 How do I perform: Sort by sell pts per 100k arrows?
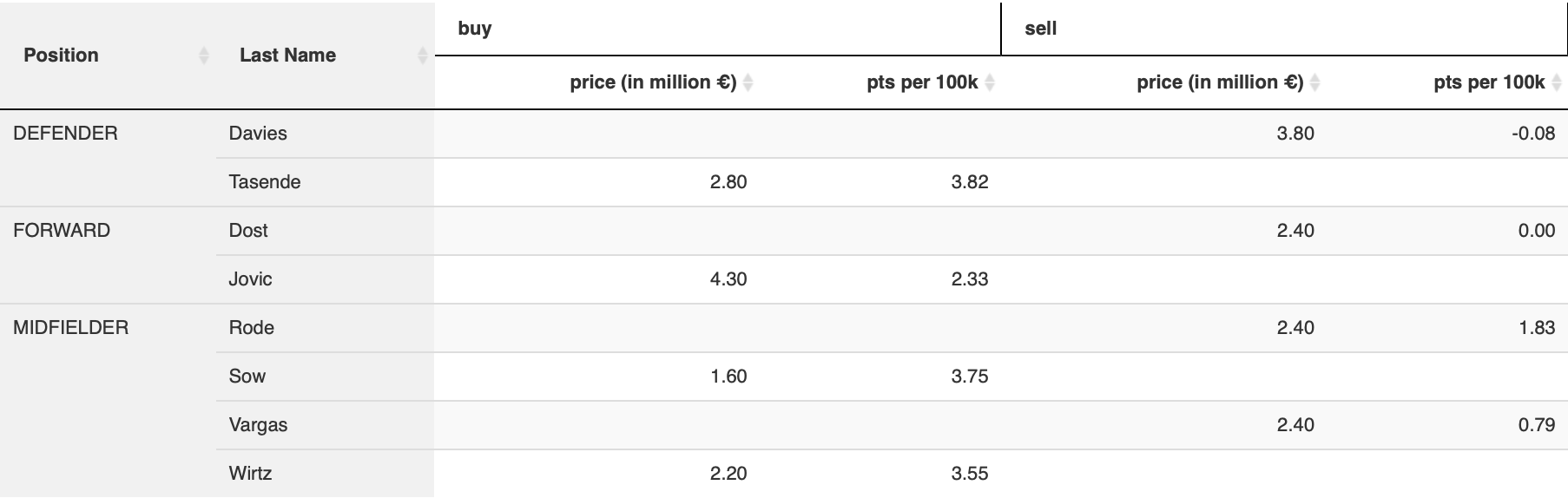(1557, 82)
